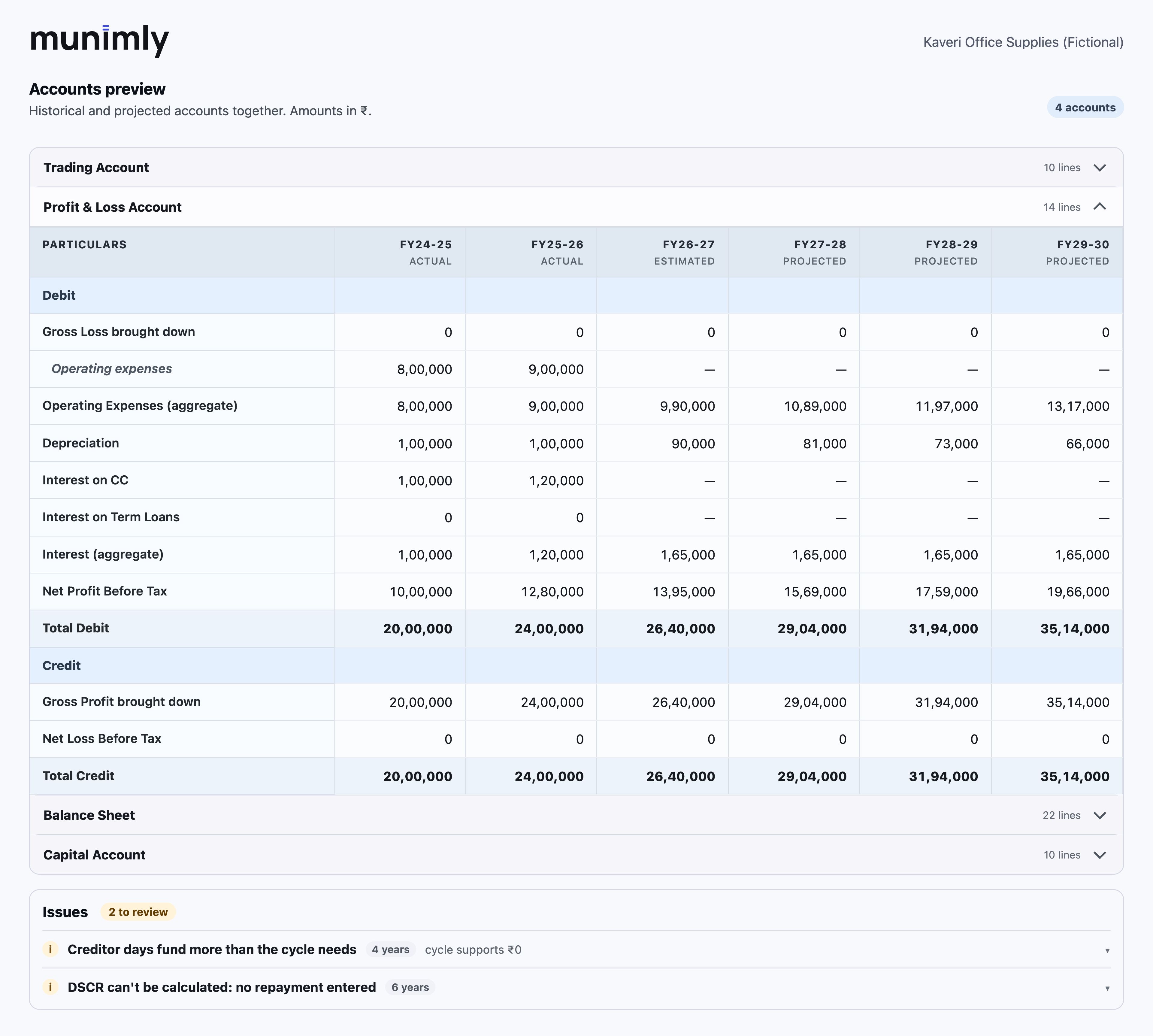Screen dimensions: 1153x1036
Task: Expand the Creditor days issue arrow
Action: [1107, 950]
